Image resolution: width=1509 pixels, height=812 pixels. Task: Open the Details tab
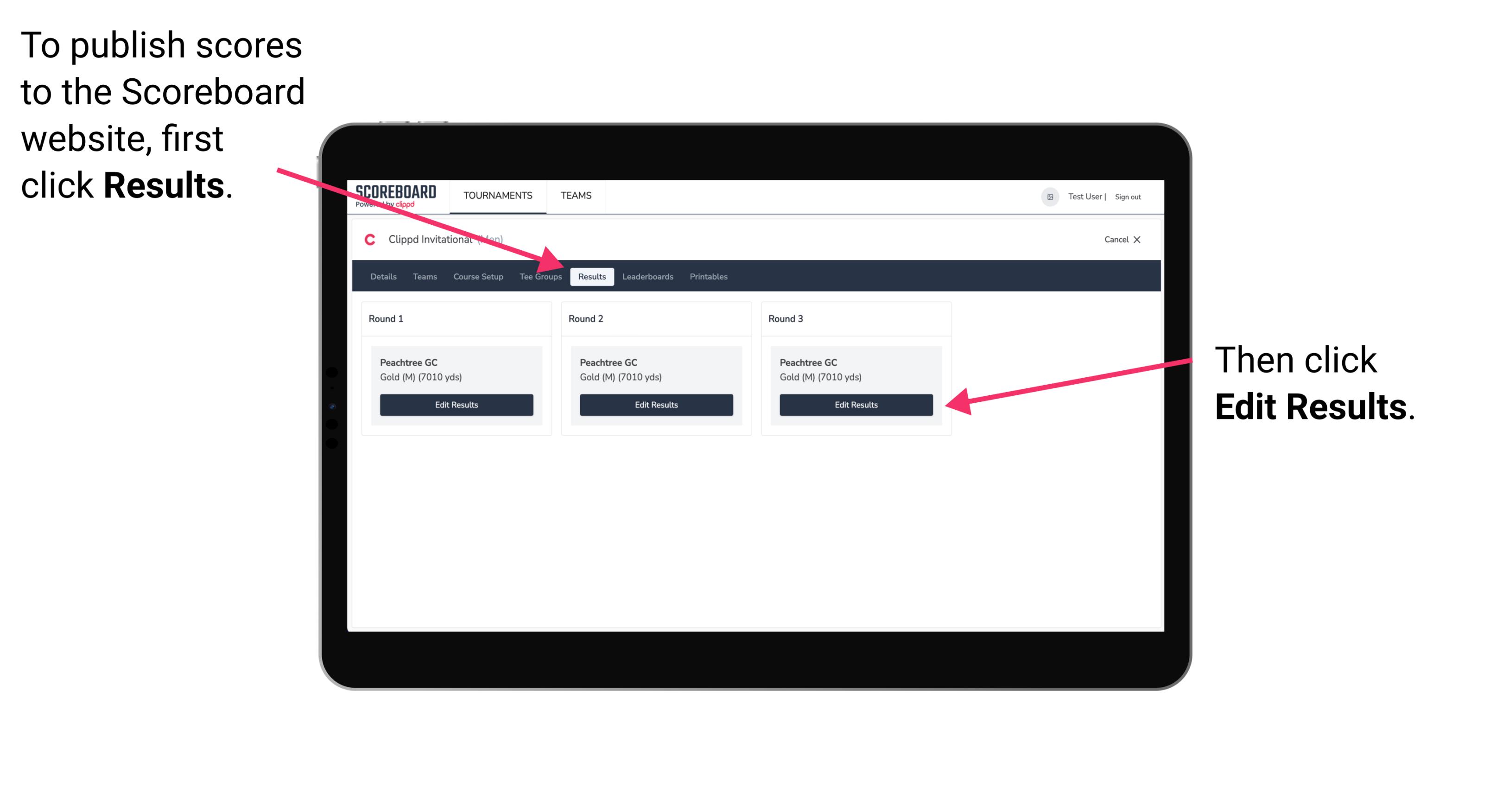pos(383,276)
